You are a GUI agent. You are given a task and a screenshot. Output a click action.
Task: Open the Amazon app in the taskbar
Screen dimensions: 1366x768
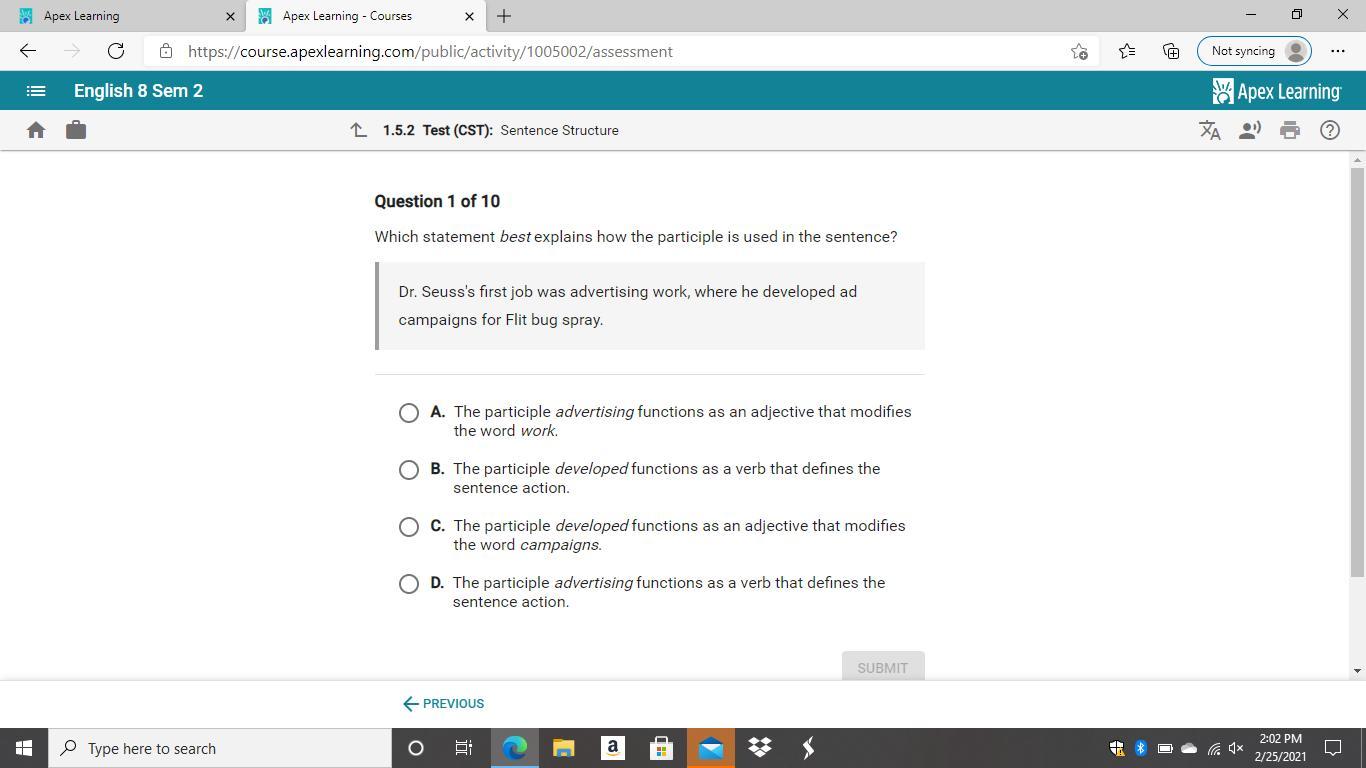613,748
